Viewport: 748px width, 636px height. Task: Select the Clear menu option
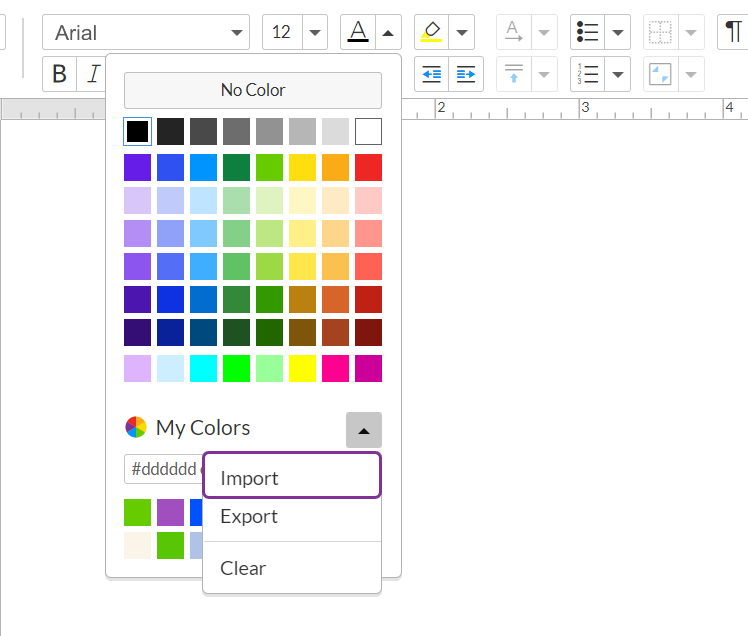(x=292, y=568)
